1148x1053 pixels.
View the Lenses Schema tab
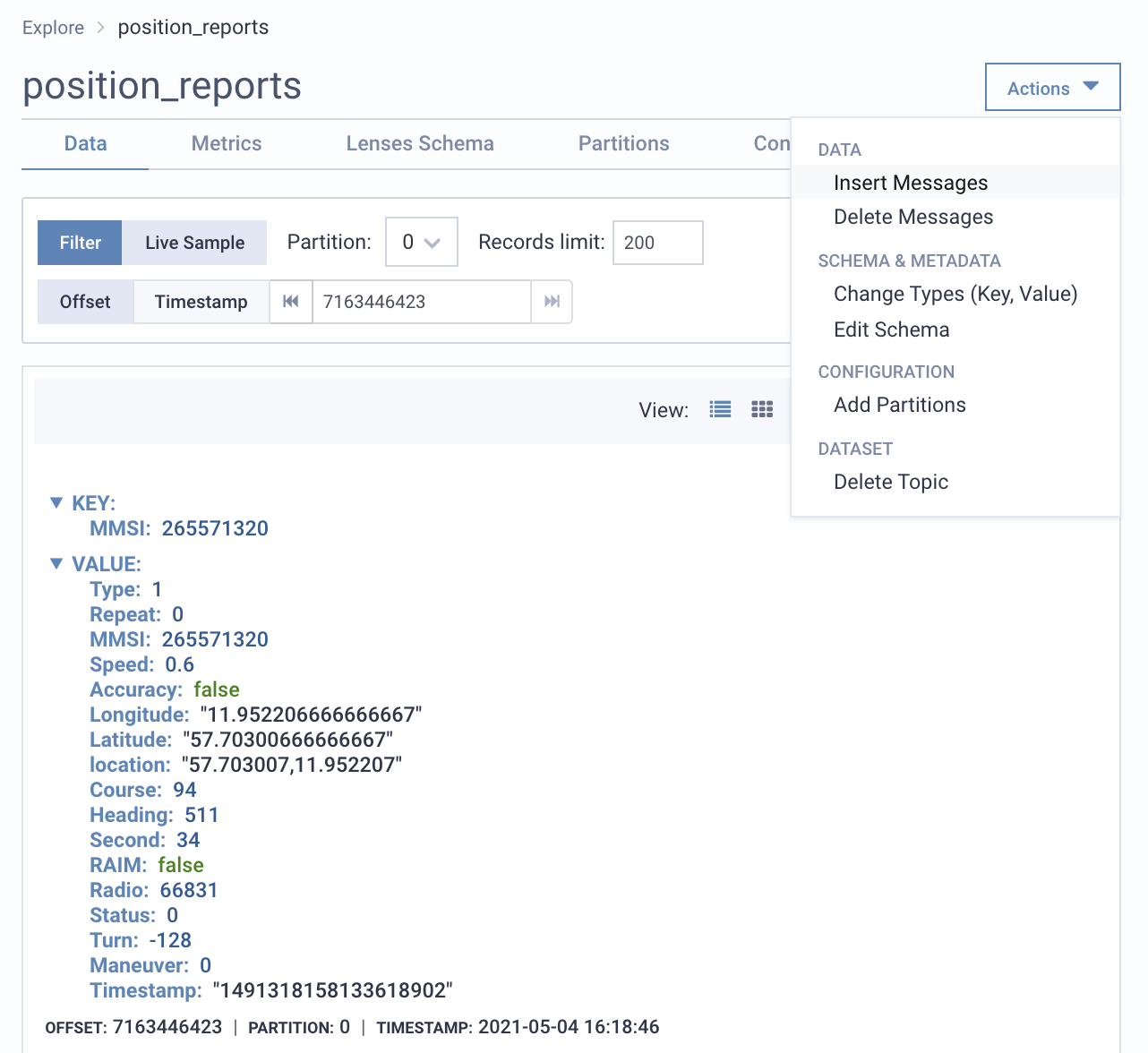click(x=420, y=143)
